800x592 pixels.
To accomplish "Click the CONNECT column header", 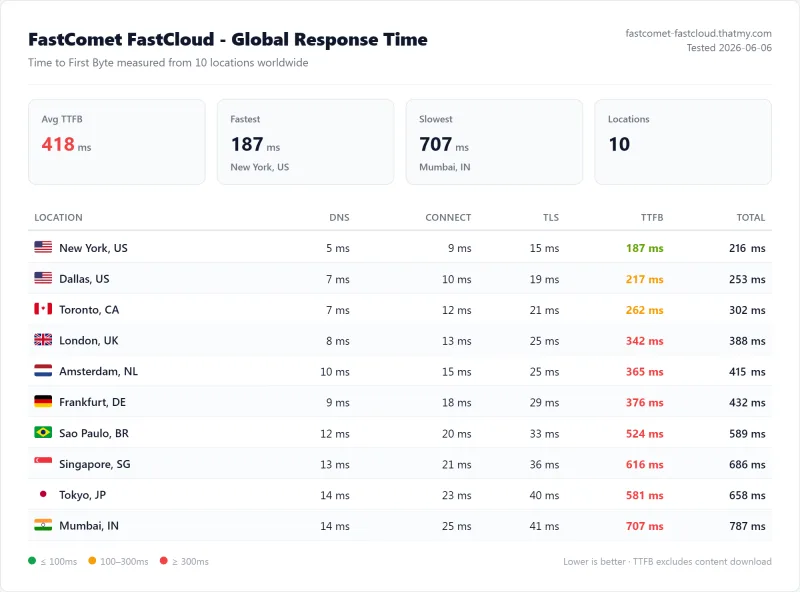I will [x=448, y=217].
